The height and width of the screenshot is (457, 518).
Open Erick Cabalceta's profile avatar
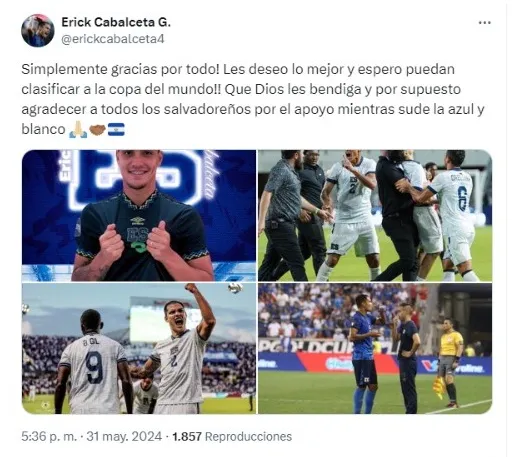(38, 31)
